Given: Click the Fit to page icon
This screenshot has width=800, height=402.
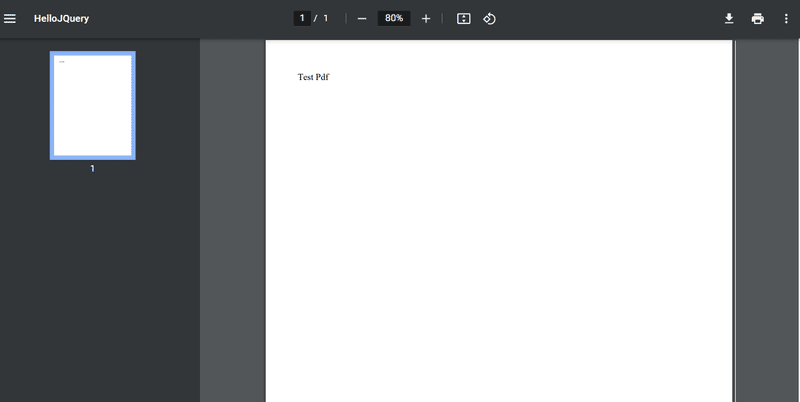Looking at the screenshot, I should pos(463,19).
